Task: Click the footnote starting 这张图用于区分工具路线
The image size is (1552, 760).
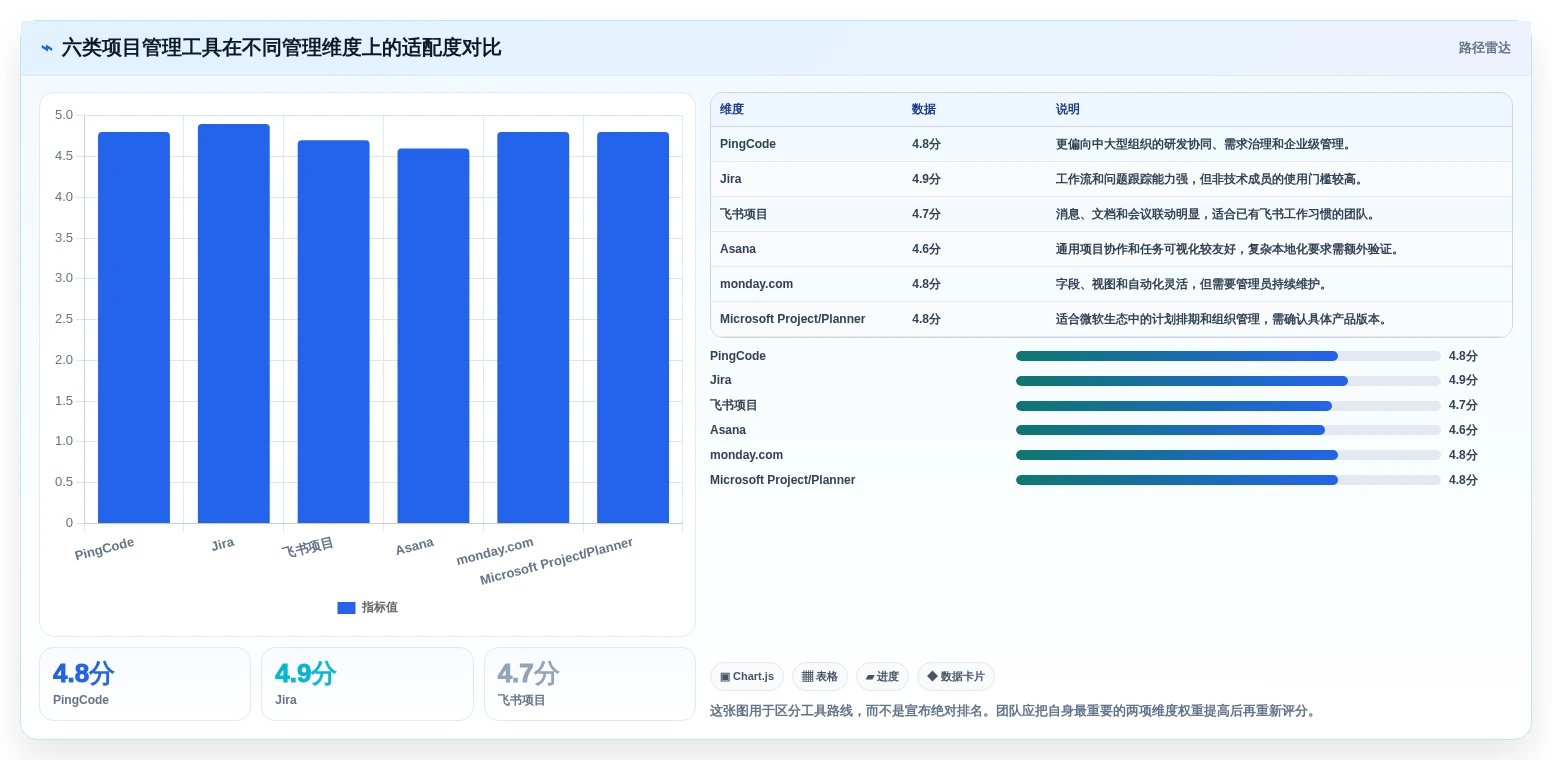Action: click(1015, 711)
